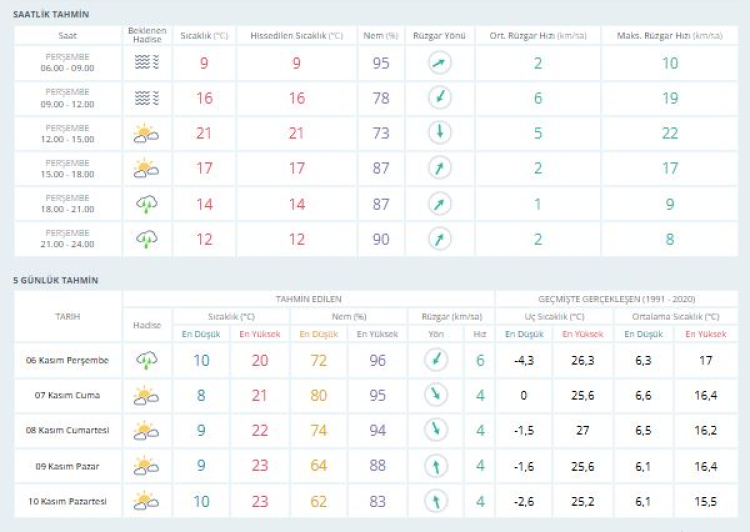Click wind direction arrow in 09.00-12.00 row
This screenshot has width=750, height=532.
pos(438,98)
